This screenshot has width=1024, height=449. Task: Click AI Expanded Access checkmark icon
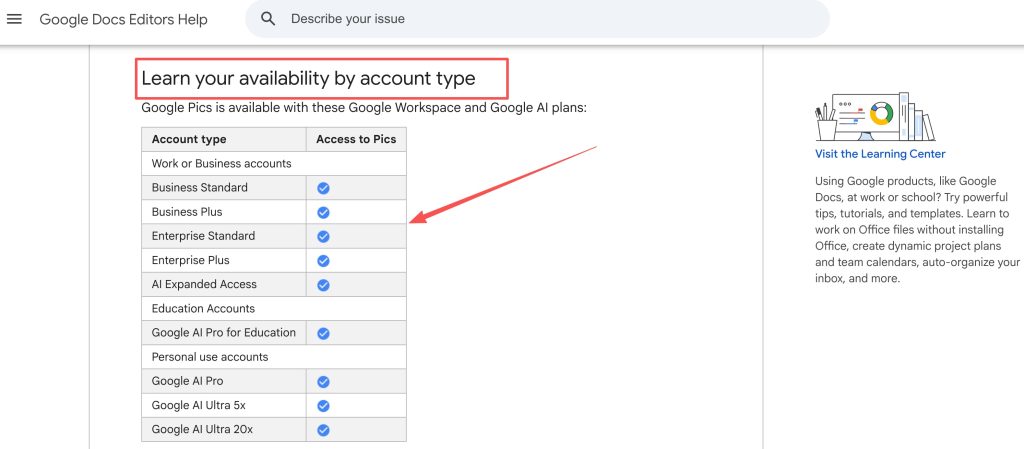pyautogui.click(x=323, y=285)
